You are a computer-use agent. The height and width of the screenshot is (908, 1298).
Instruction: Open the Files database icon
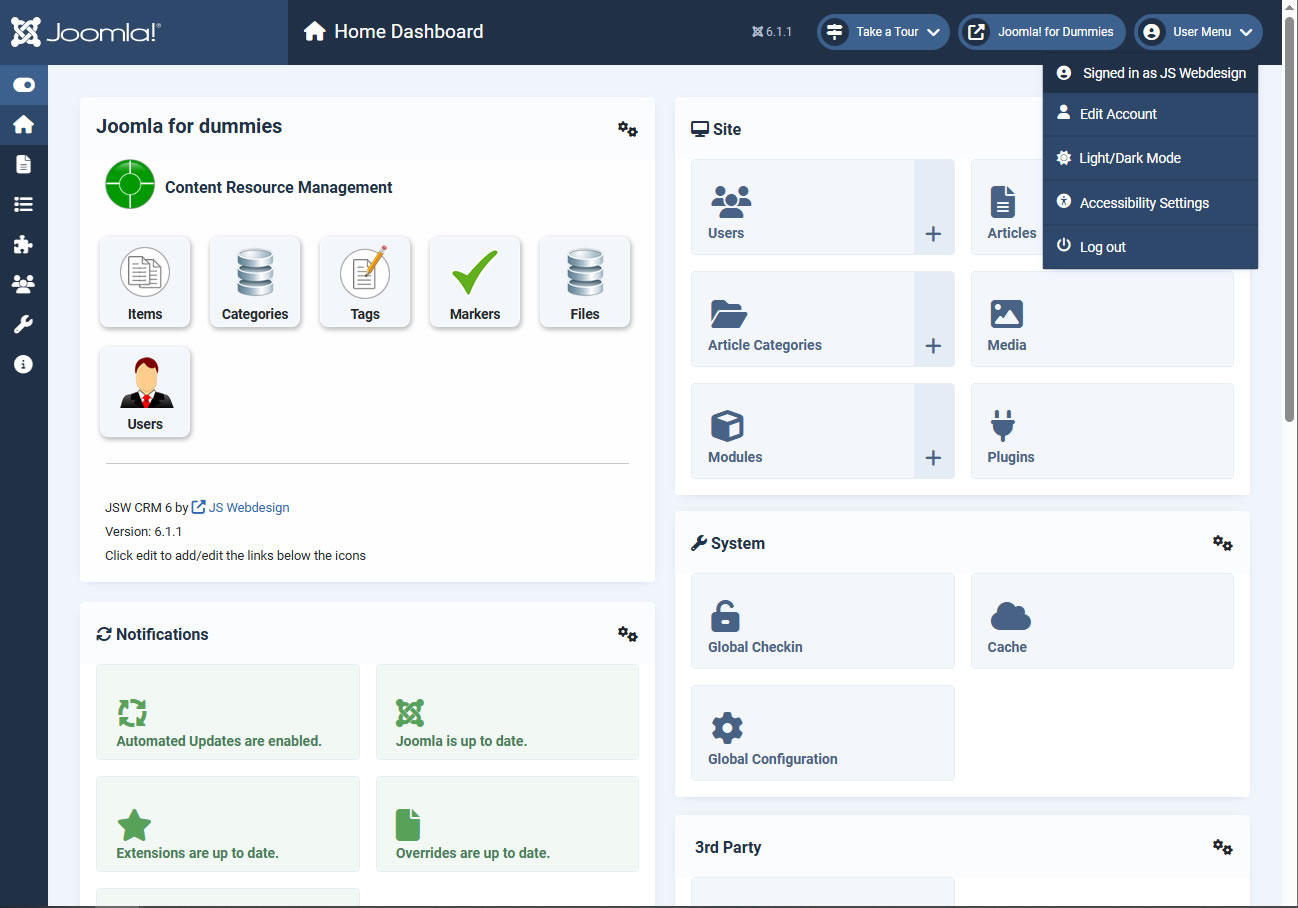click(585, 282)
